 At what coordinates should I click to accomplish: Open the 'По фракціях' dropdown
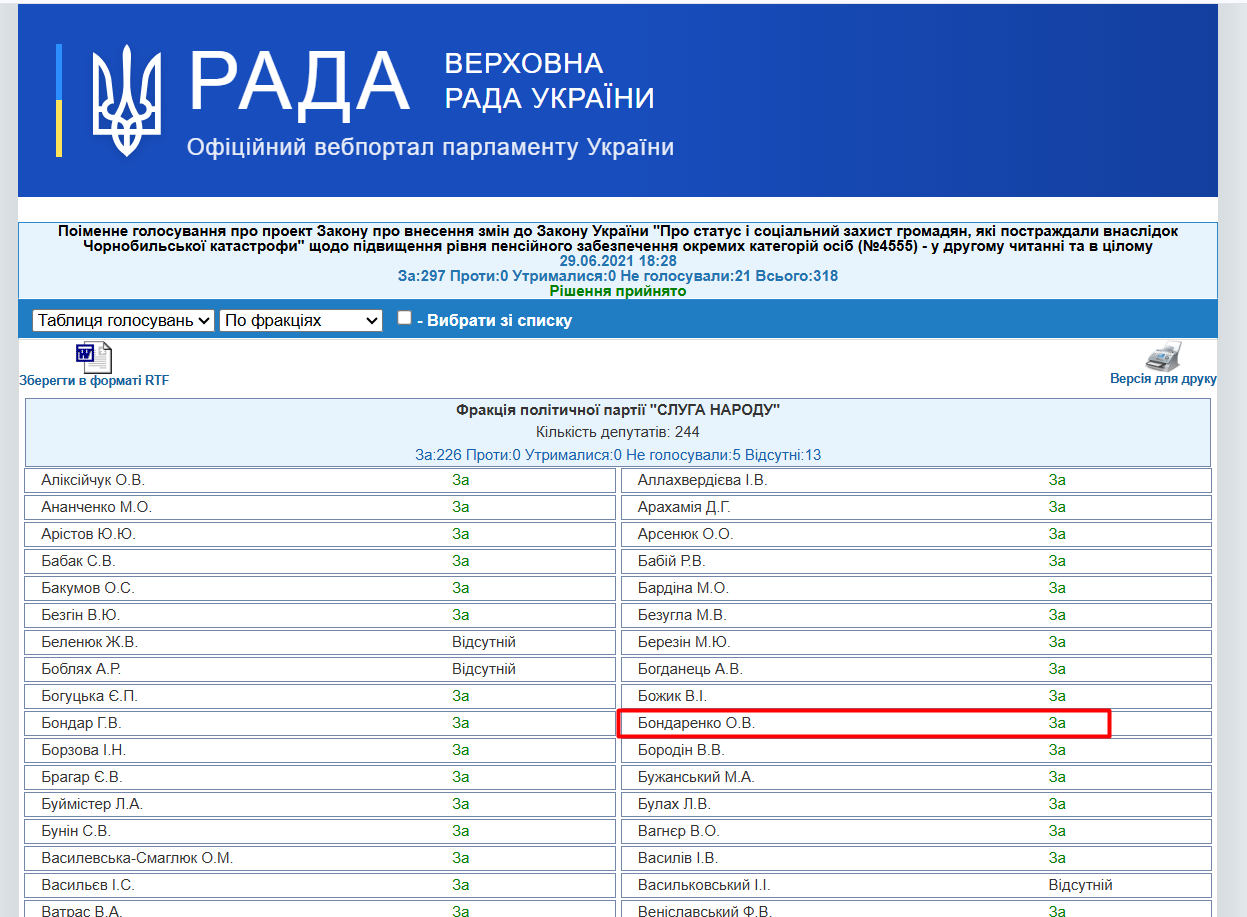point(301,320)
